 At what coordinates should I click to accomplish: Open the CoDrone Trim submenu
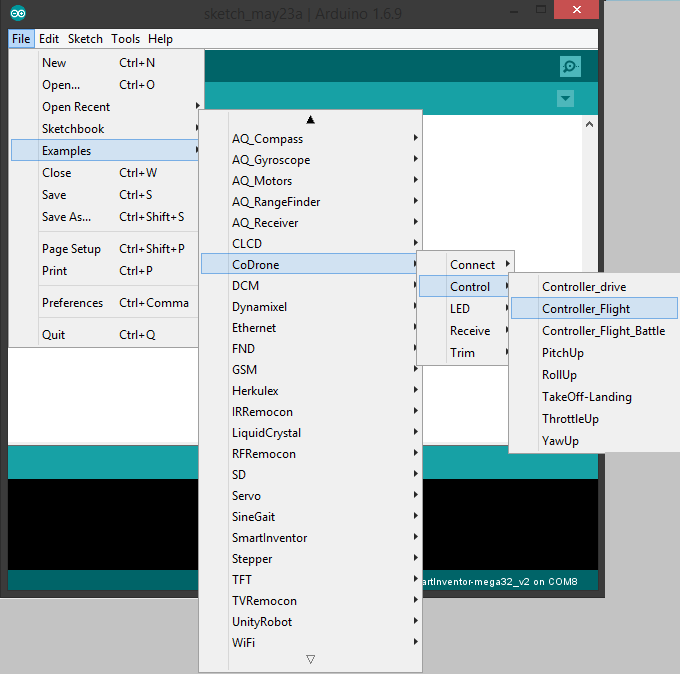point(466,353)
